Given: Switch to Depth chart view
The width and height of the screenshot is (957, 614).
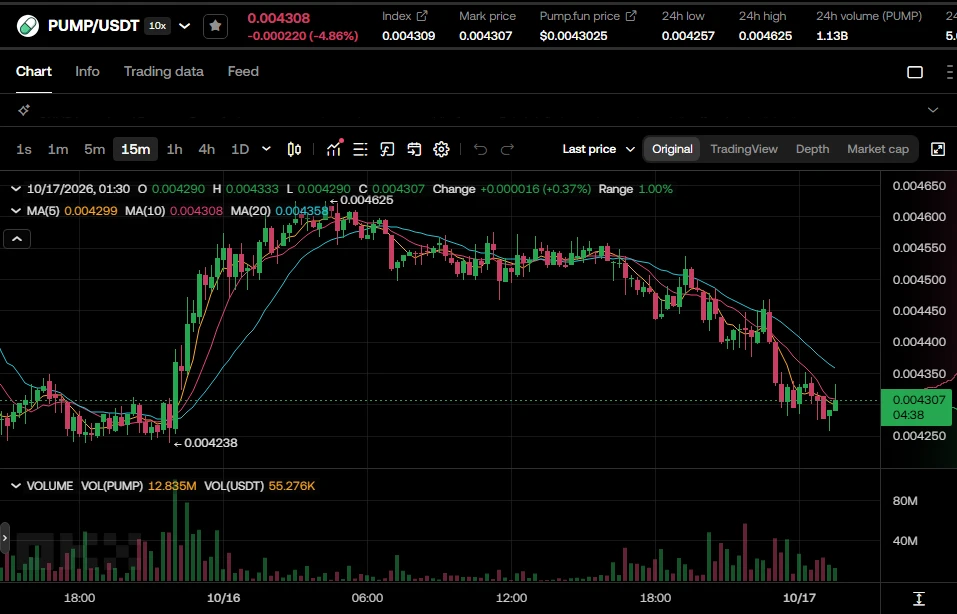Looking at the screenshot, I should coord(812,149).
